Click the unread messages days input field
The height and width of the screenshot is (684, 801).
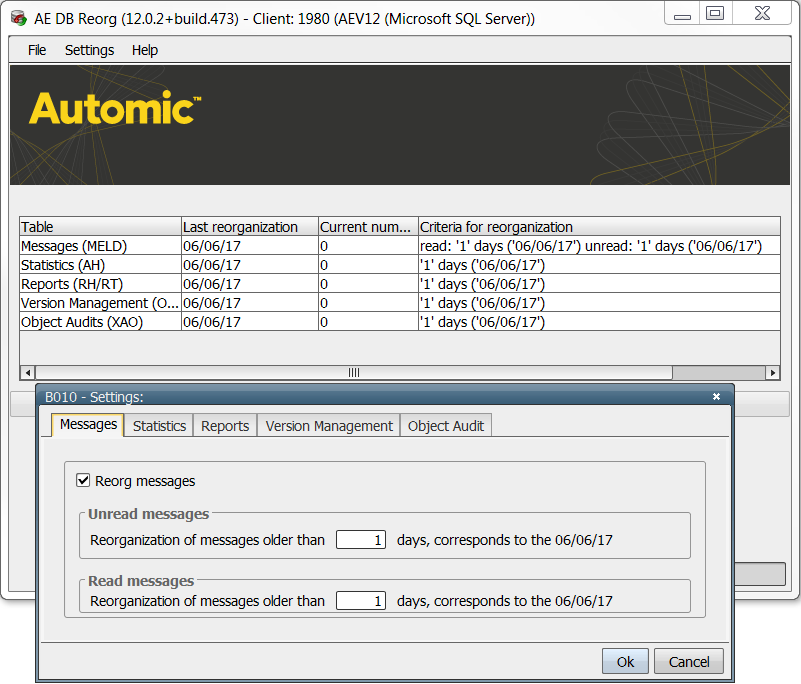360,539
